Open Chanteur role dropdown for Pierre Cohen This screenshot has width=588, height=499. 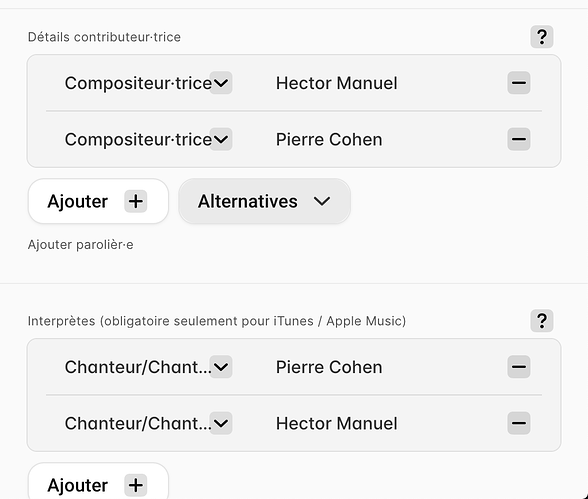point(221,367)
